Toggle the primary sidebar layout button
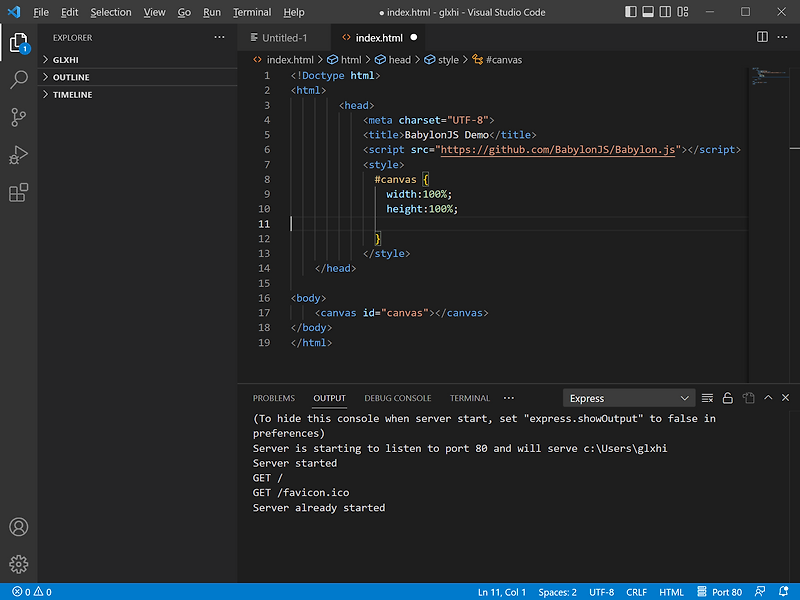 click(x=631, y=12)
